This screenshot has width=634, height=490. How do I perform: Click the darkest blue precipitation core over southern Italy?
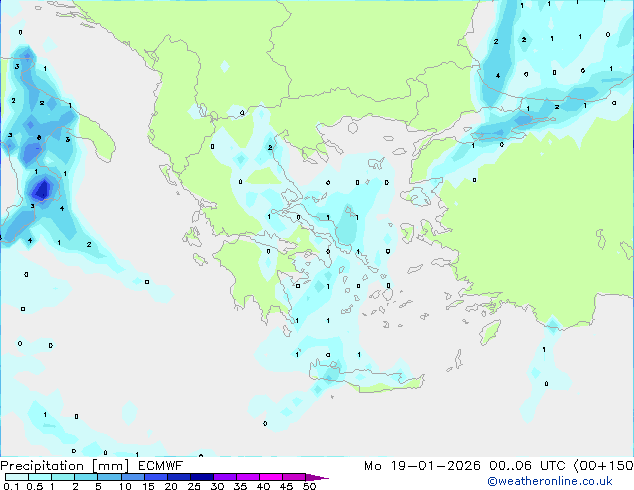pyautogui.click(x=42, y=189)
